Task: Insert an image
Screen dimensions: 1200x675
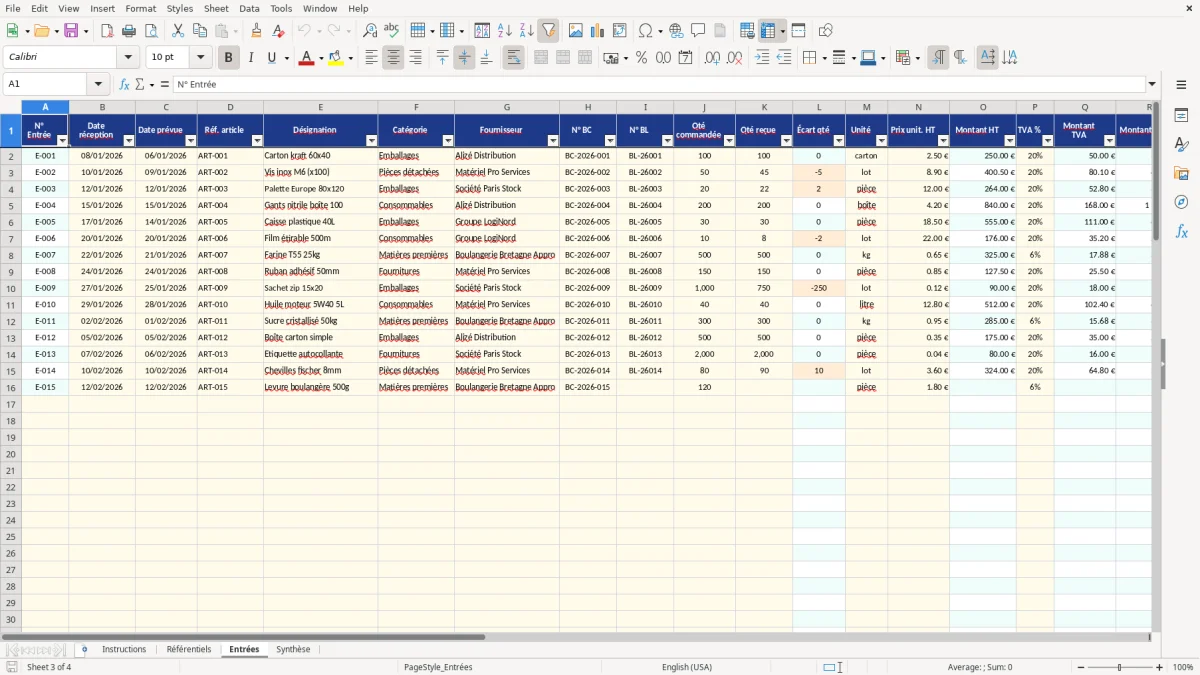Action: coord(576,31)
